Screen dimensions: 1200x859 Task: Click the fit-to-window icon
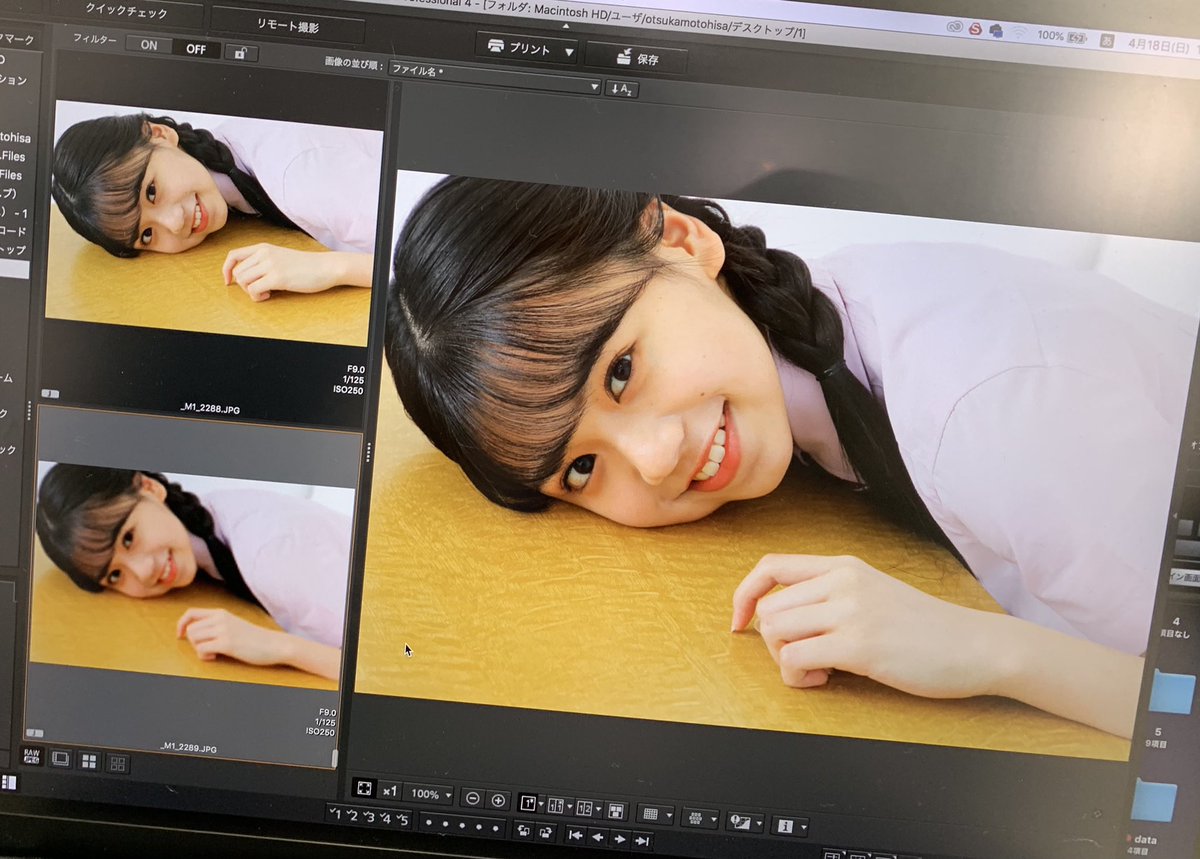[364, 789]
